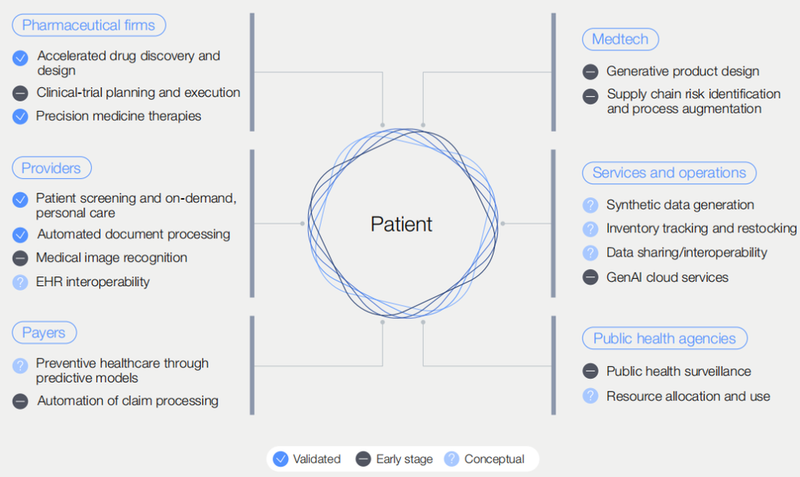Viewport: 800px width, 477px height.
Task: Click checkmark beside Patient screening and on-demand care
Action: [20, 200]
